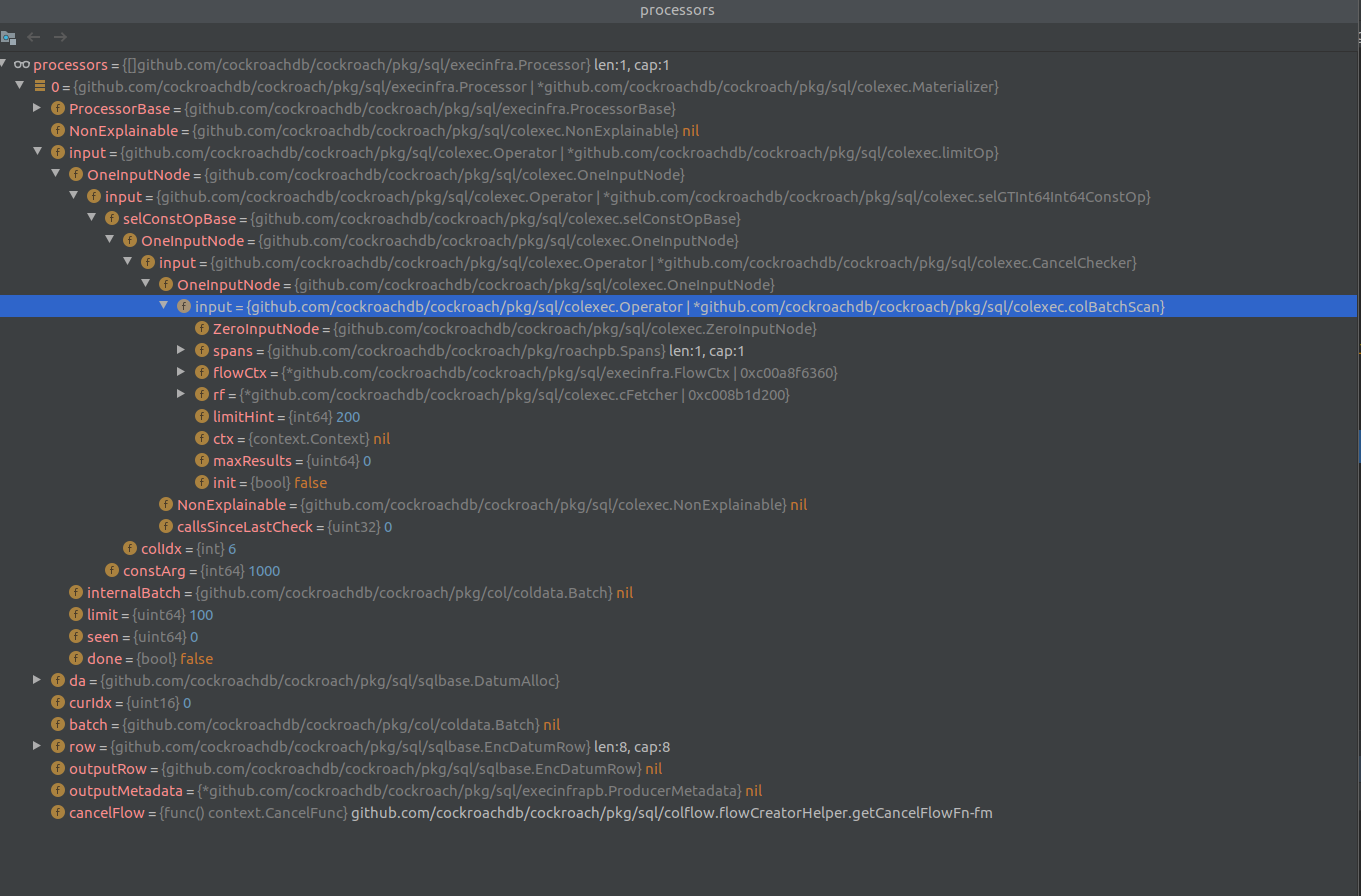Viewport: 1361px width, 896px height.
Task: Expand the flowCtx pointer field
Action: (182, 372)
